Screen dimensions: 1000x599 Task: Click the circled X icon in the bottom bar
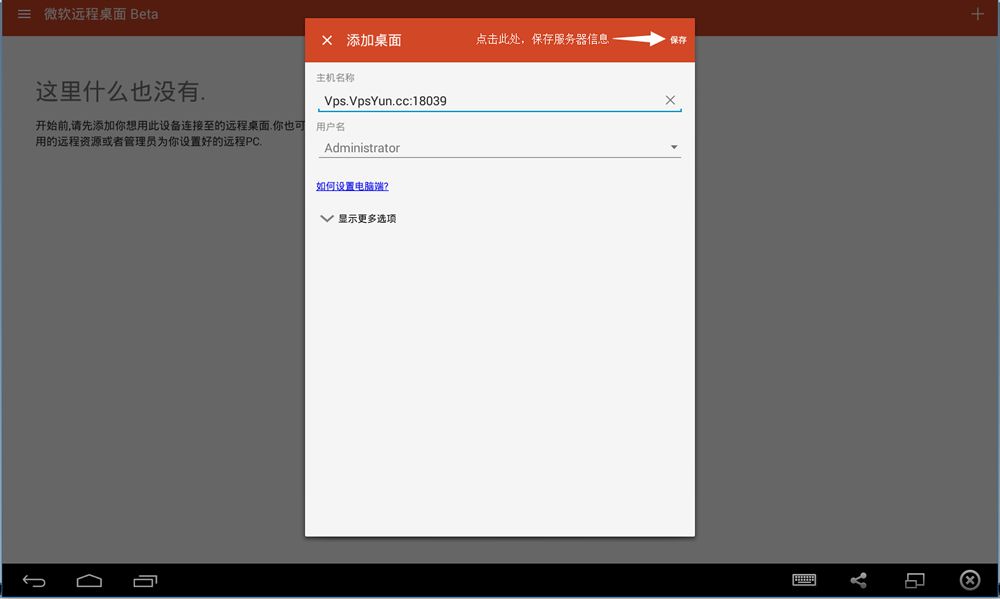click(x=970, y=580)
